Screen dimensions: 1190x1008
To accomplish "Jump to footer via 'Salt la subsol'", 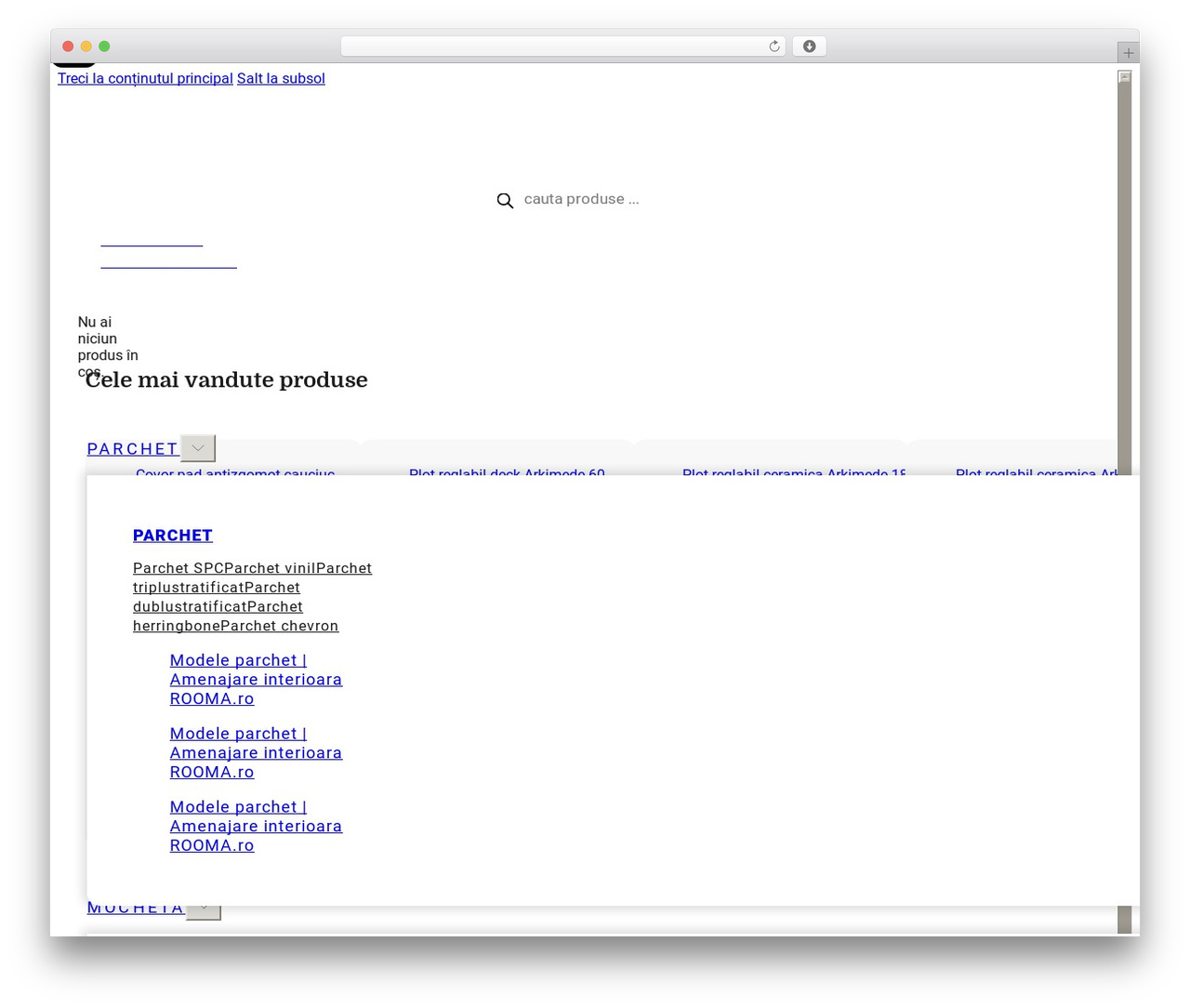I will point(281,78).
